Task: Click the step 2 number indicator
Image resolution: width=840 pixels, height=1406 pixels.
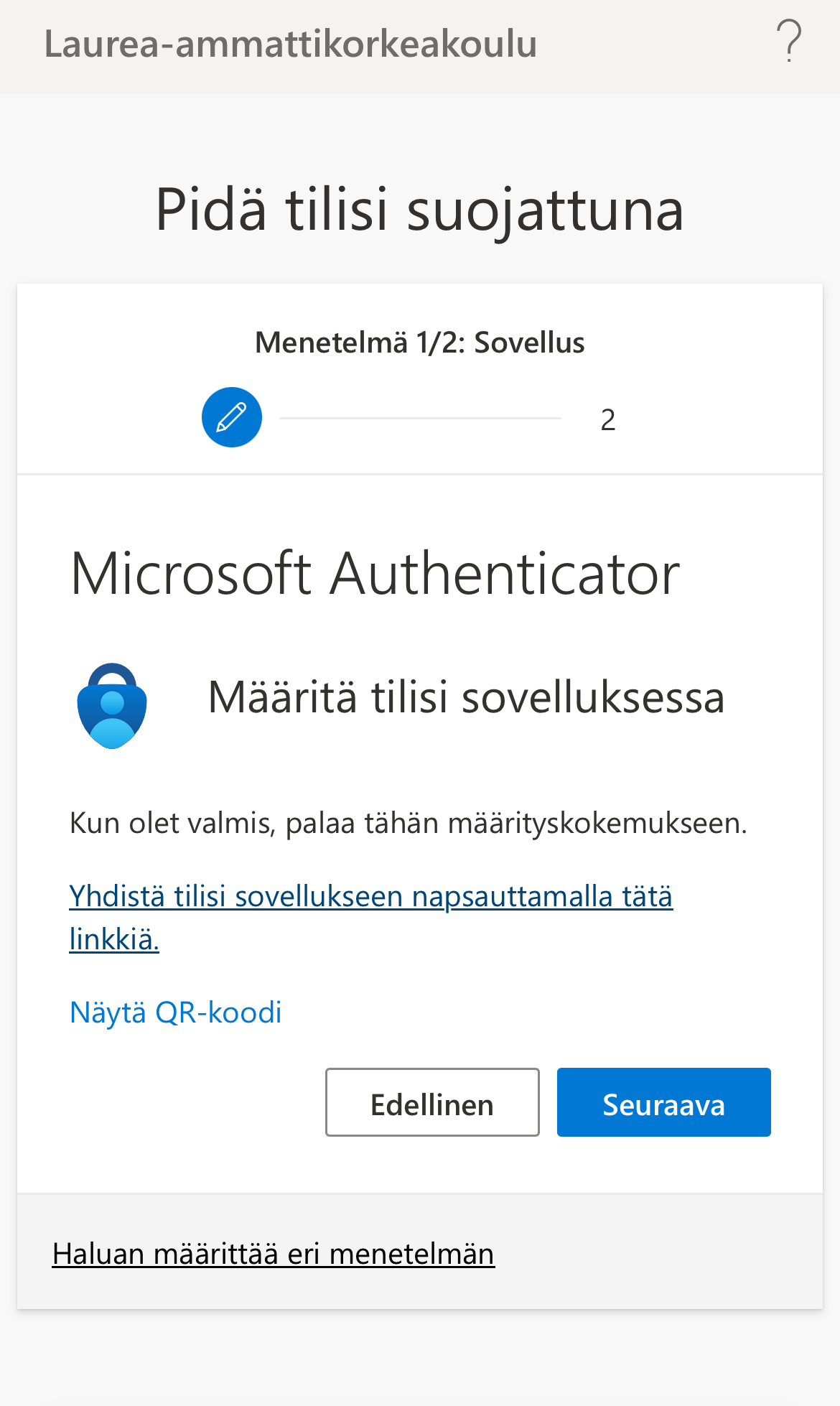Action: tap(608, 420)
